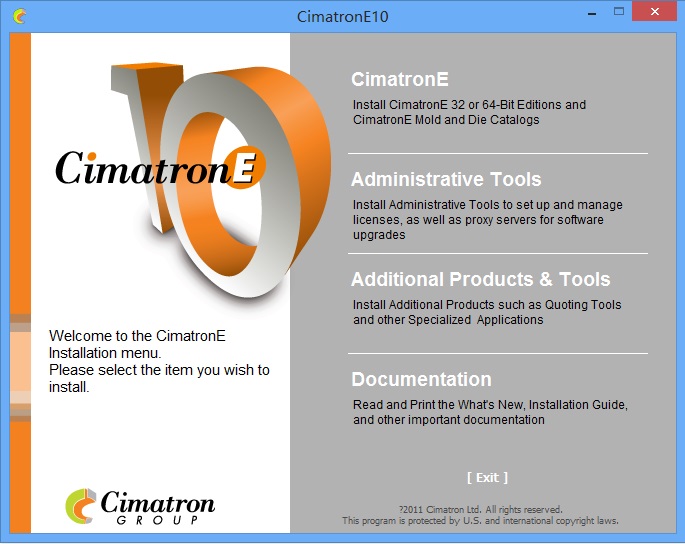Viewport: 685px width, 544px height.
Task: Click the CimatronE10 title bar app icon
Action: tap(19, 17)
